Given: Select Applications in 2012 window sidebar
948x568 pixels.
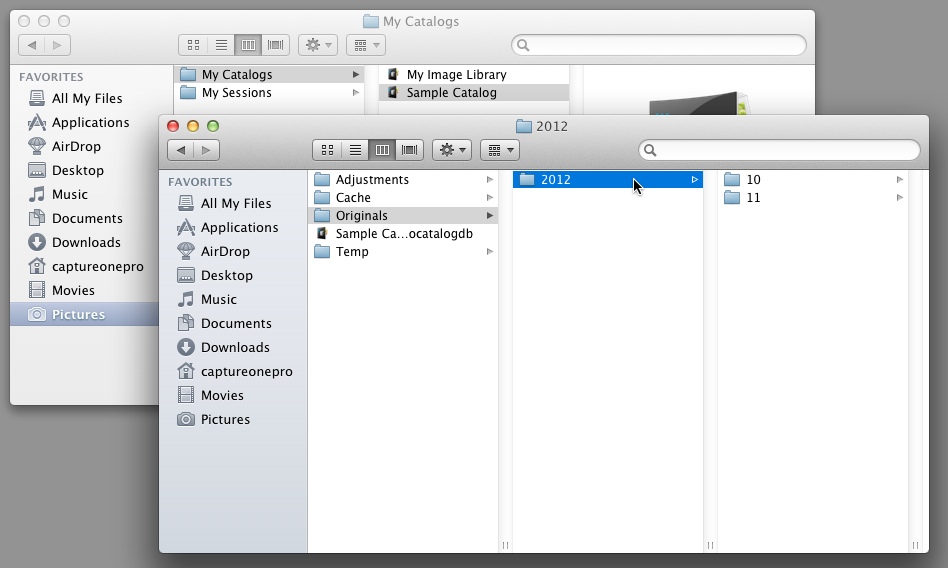Looking at the screenshot, I should pos(233,227).
